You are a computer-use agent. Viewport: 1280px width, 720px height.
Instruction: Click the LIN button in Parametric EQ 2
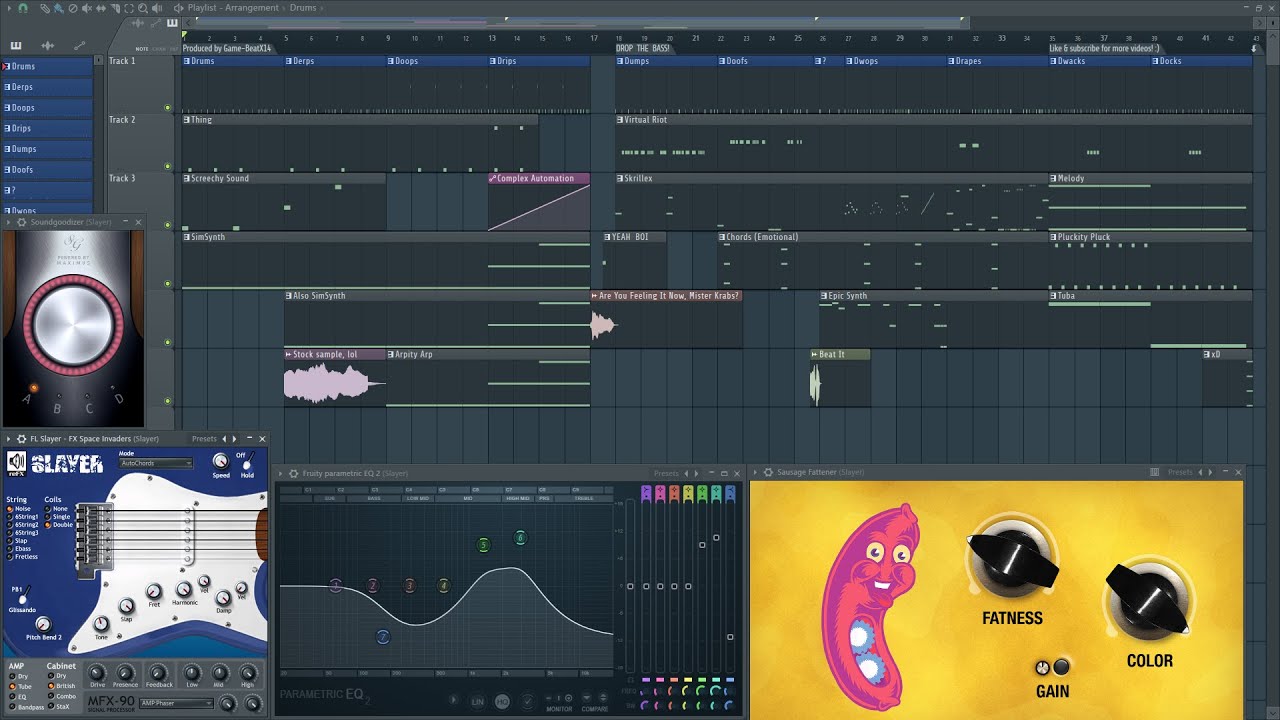pos(477,701)
